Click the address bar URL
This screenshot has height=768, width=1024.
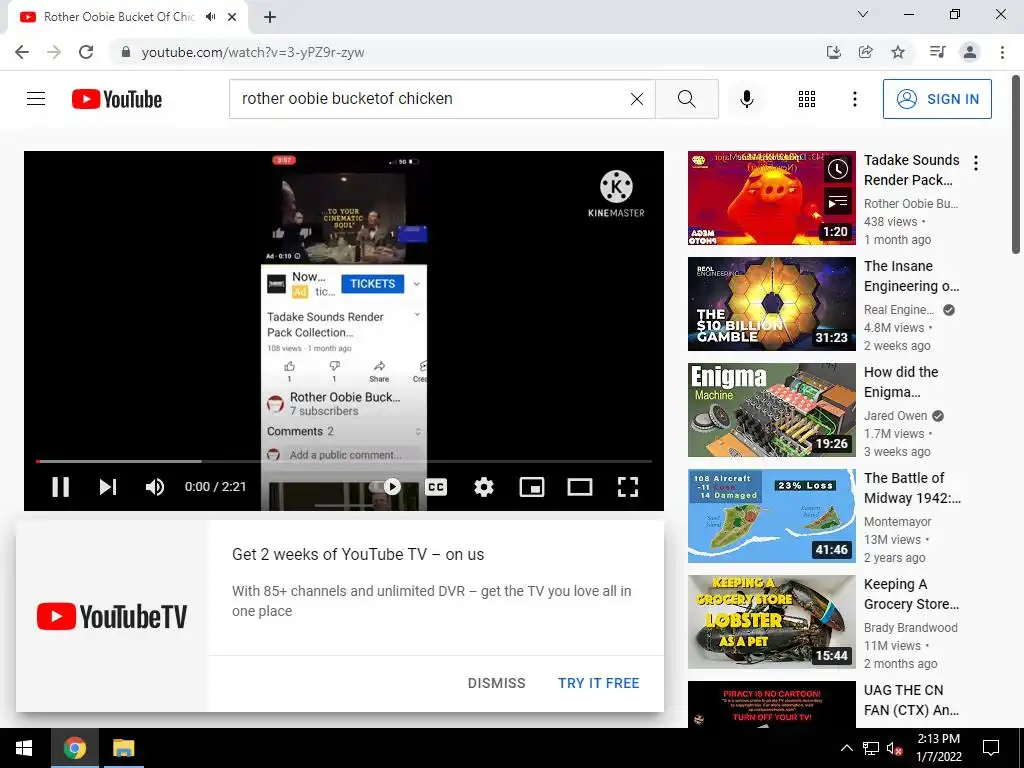(x=253, y=52)
